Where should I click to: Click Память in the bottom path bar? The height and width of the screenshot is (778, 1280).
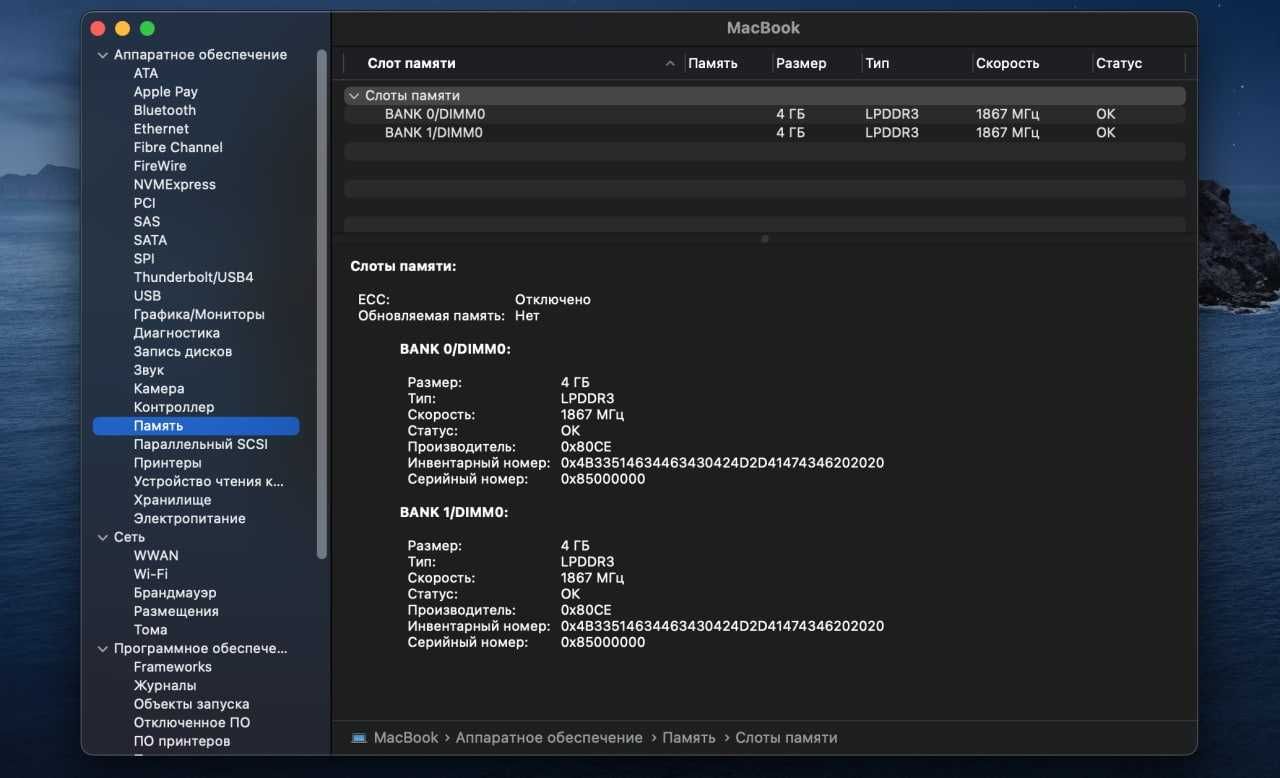689,738
